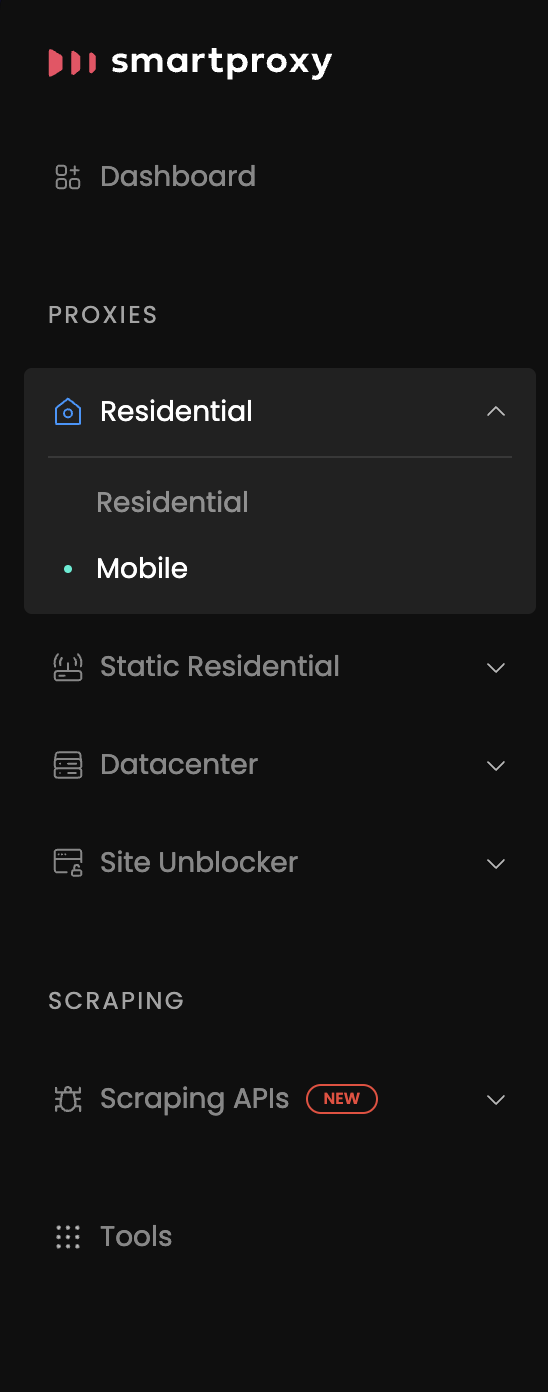Click the teal active dot beside Mobile

click(x=68, y=568)
